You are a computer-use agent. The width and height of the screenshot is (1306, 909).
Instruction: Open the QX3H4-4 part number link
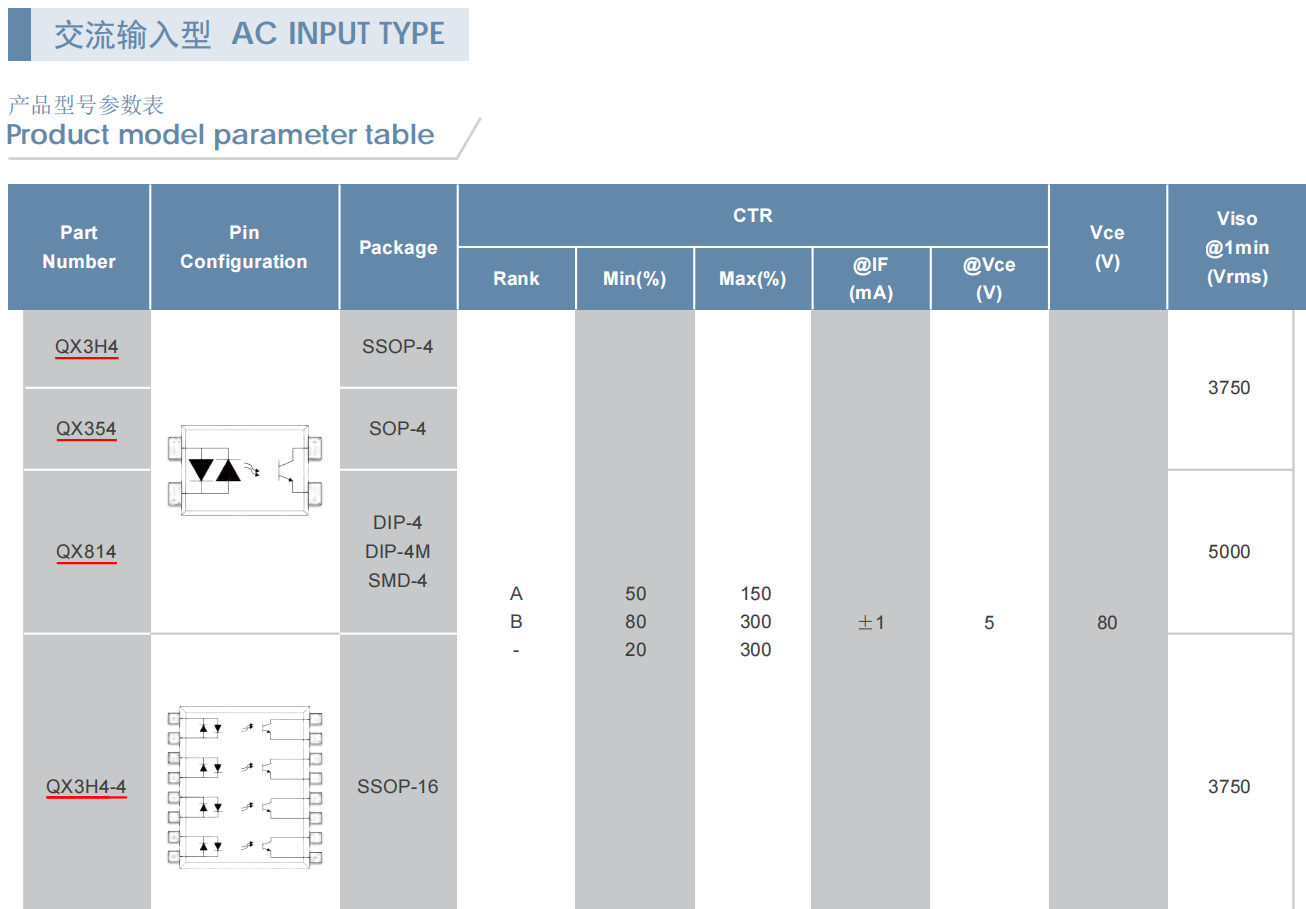(x=86, y=787)
